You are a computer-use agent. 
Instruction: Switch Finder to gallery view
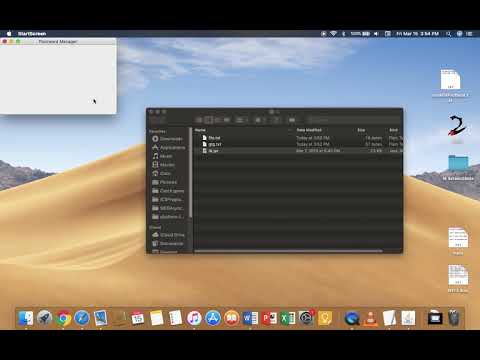click(x=227, y=120)
